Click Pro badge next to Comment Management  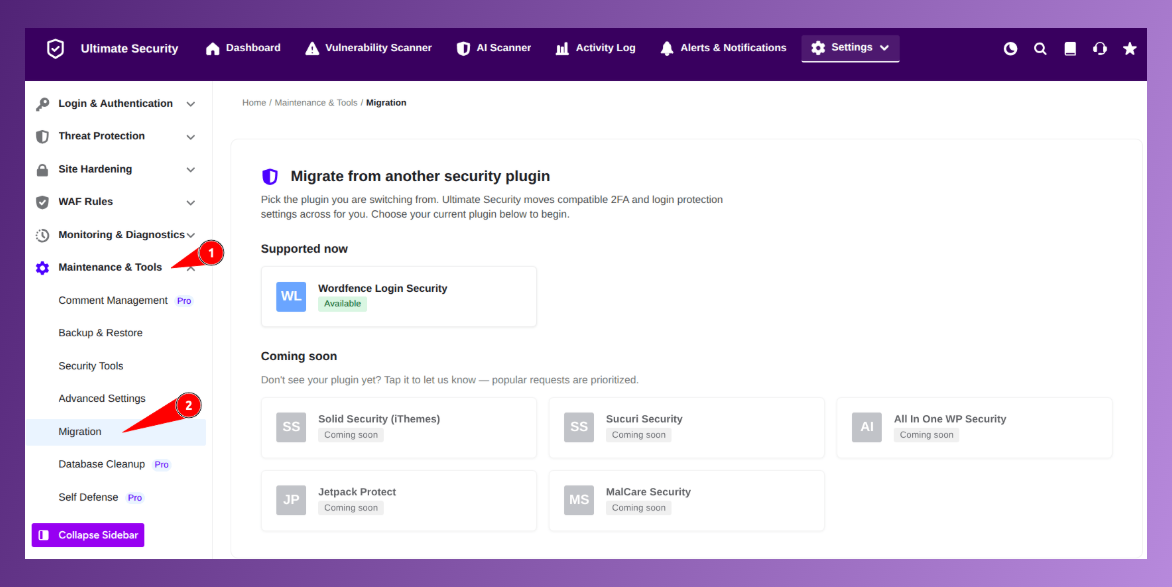tap(184, 301)
